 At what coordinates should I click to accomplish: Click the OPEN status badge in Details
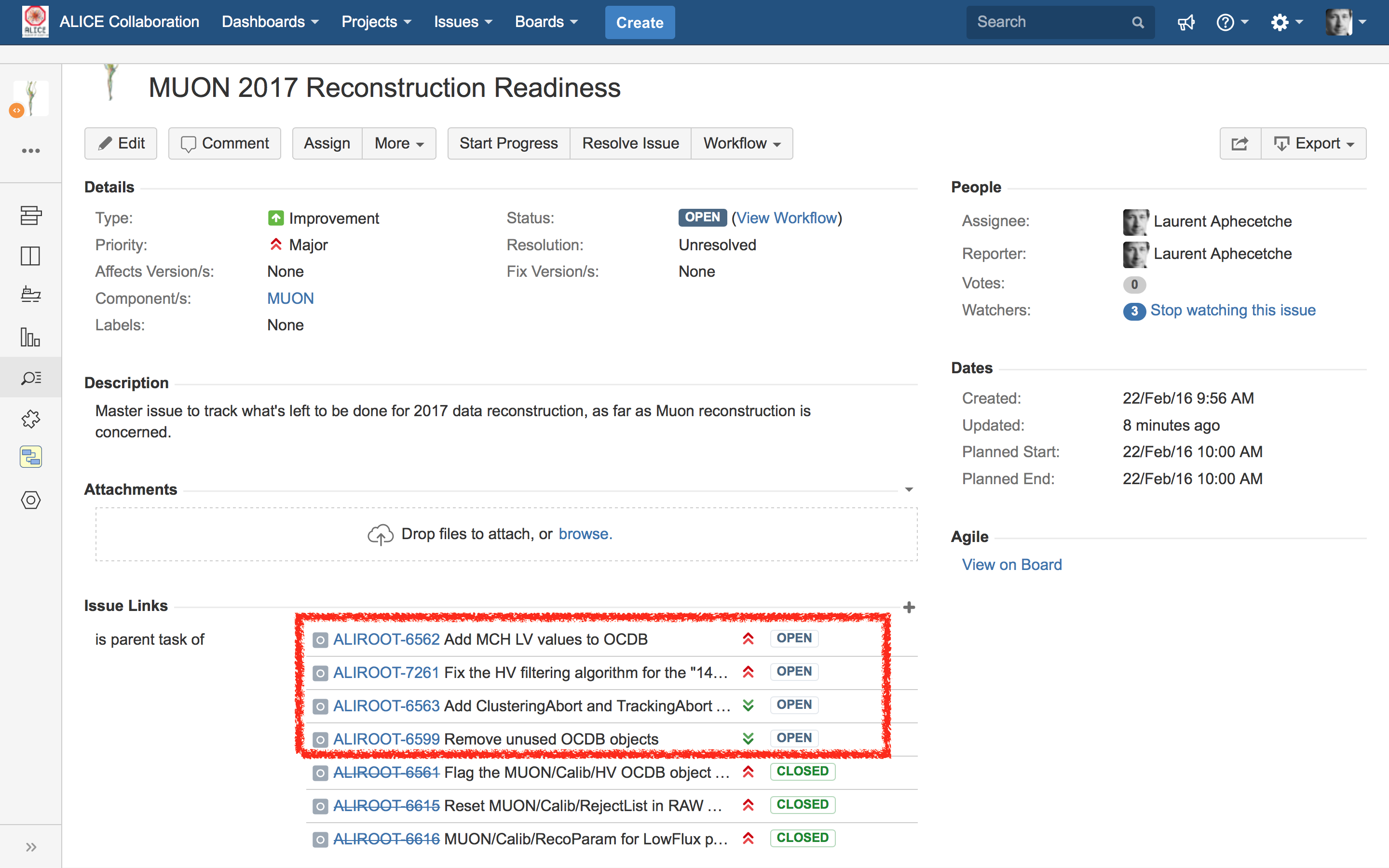pyautogui.click(x=703, y=217)
